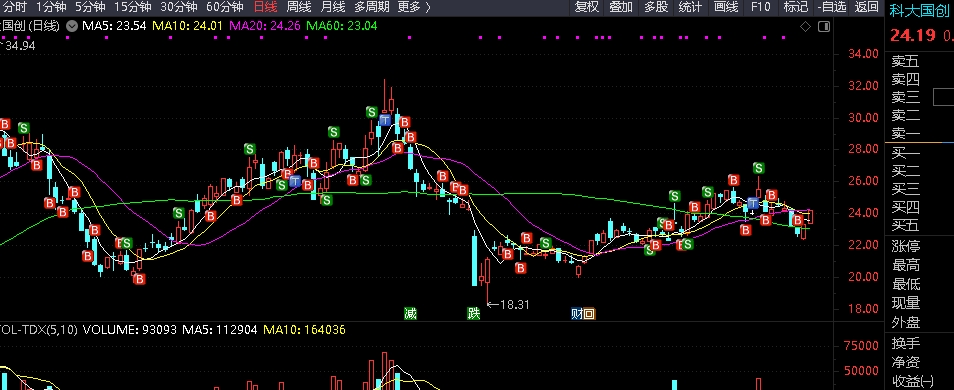Click the blue 财 event marker
Image resolution: width=954 pixels, height=390 pixels.
pyautogui.click(x=577, y=314)
